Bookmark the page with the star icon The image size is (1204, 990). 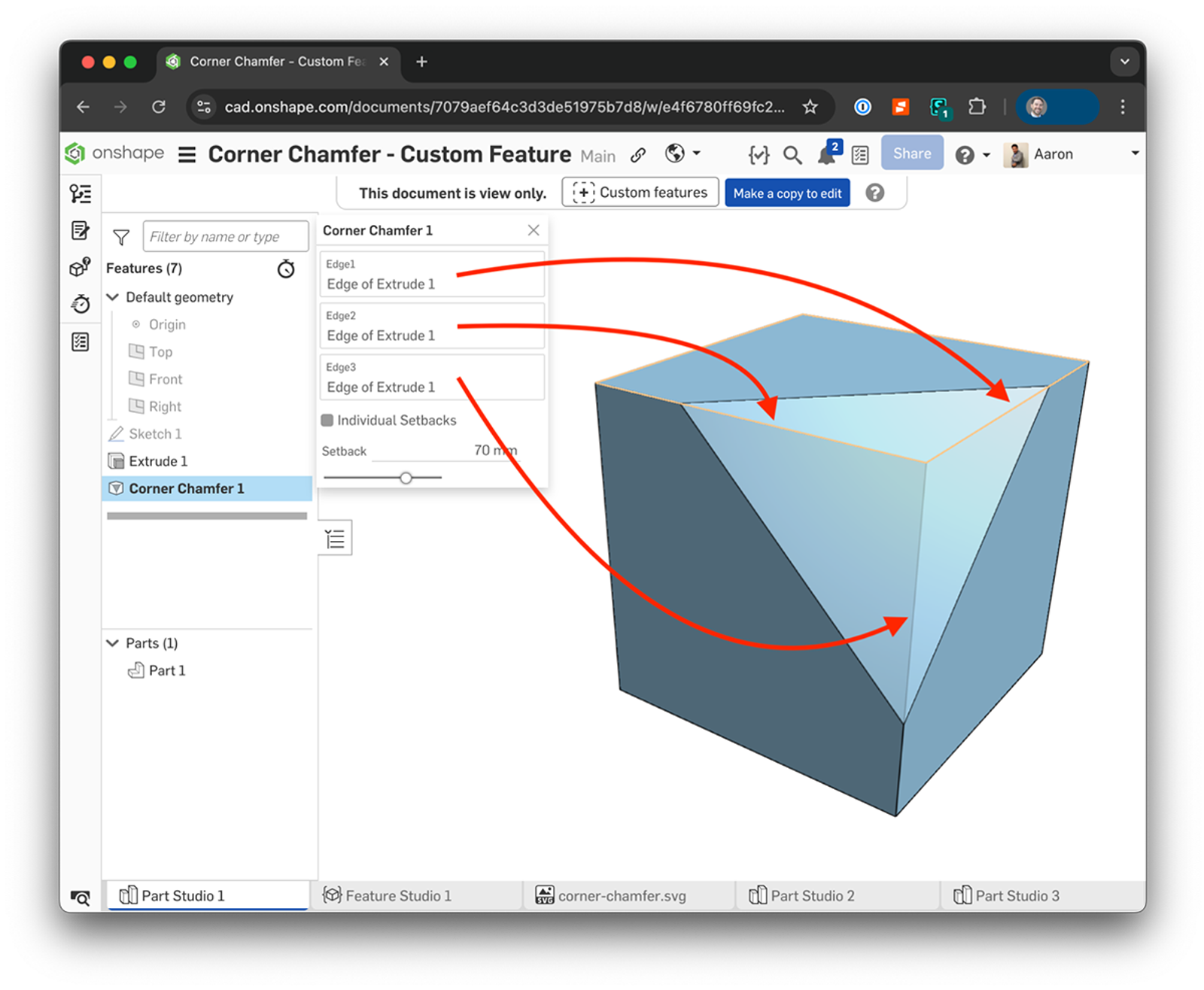pyautogui.click(x=810, y=107)
